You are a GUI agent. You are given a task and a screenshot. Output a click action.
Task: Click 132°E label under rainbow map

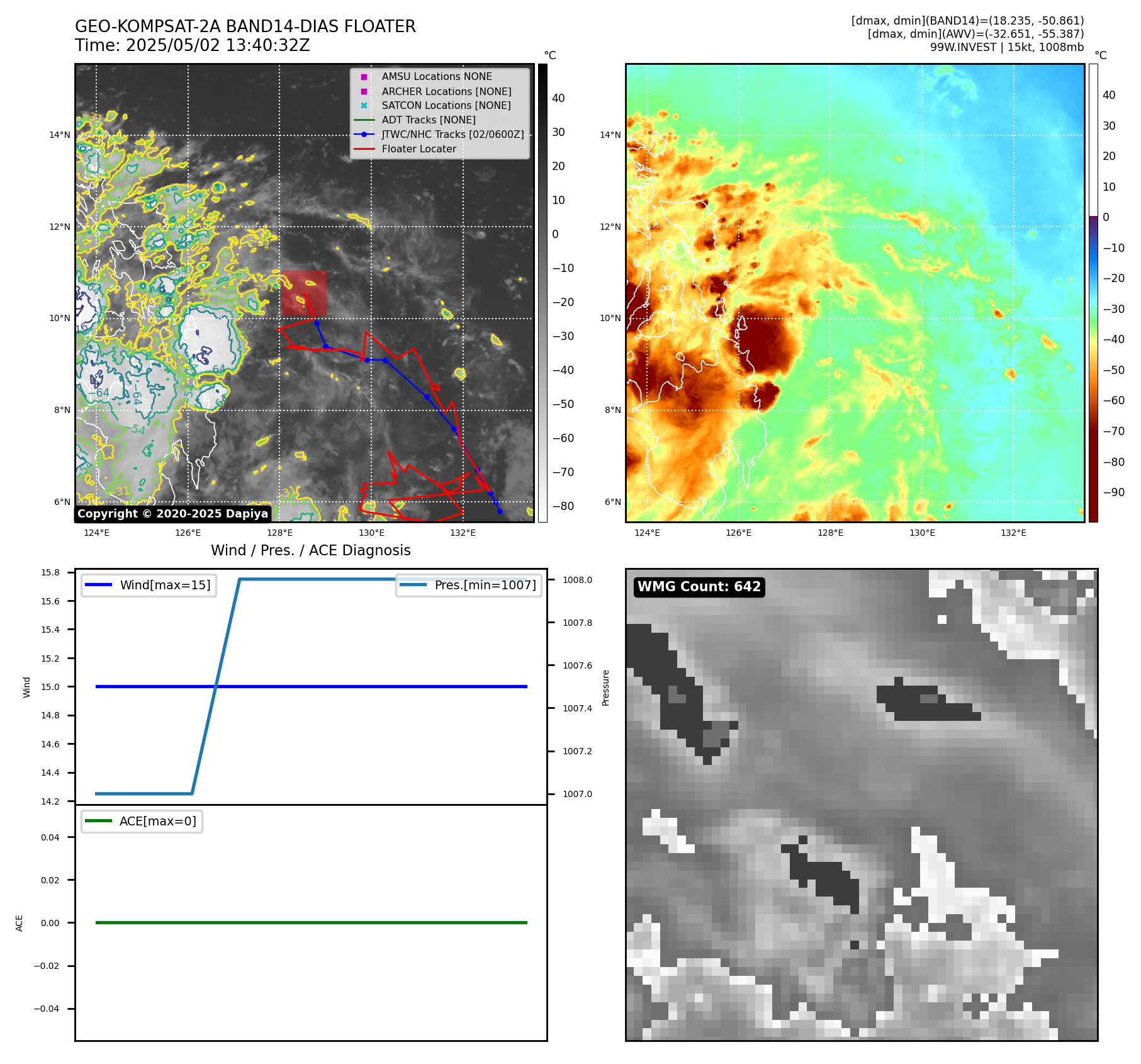tap(1013, 533)
